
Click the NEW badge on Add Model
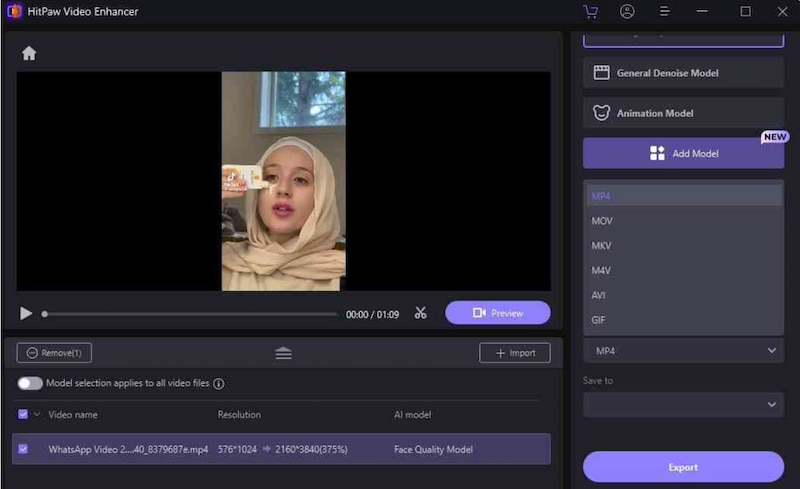[775, 137]
